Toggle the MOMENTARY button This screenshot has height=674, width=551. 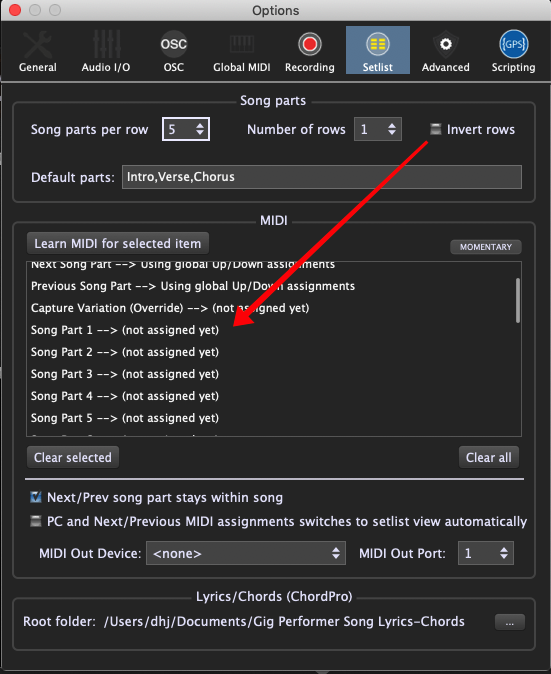[x=486, y=247]
